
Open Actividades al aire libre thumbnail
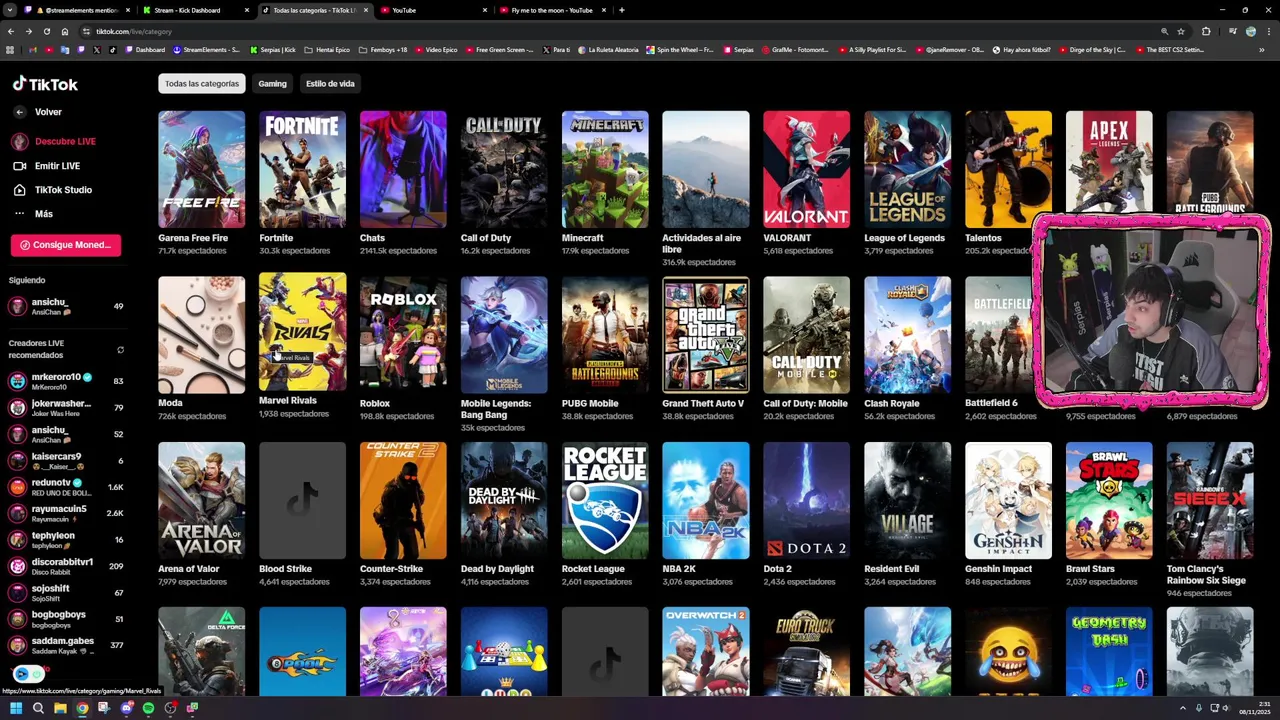(705, 169)
